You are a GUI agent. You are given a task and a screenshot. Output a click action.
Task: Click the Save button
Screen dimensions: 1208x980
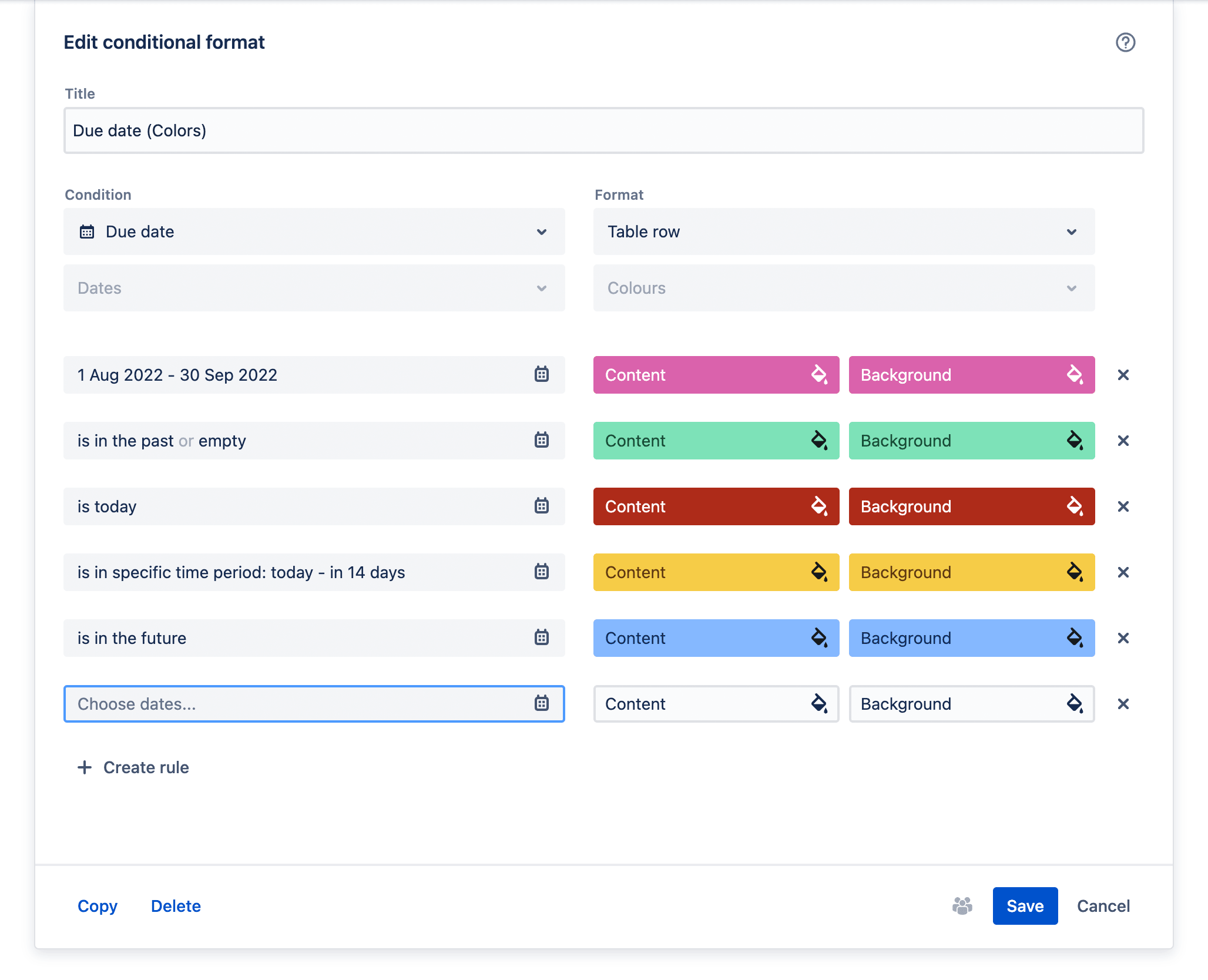pos(1025,906)
